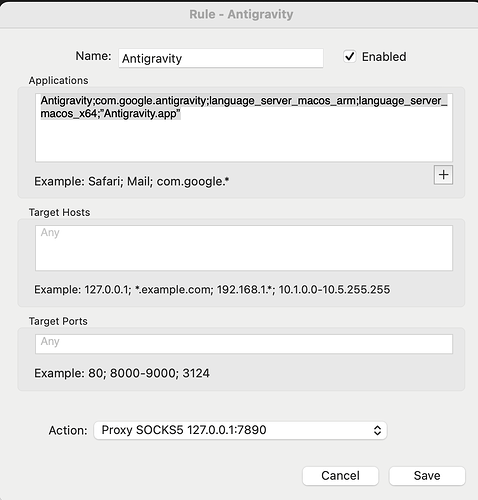Click inside the Applications text area
The image size is (478, 500).
pyautogui.click(x=244, y=128)
